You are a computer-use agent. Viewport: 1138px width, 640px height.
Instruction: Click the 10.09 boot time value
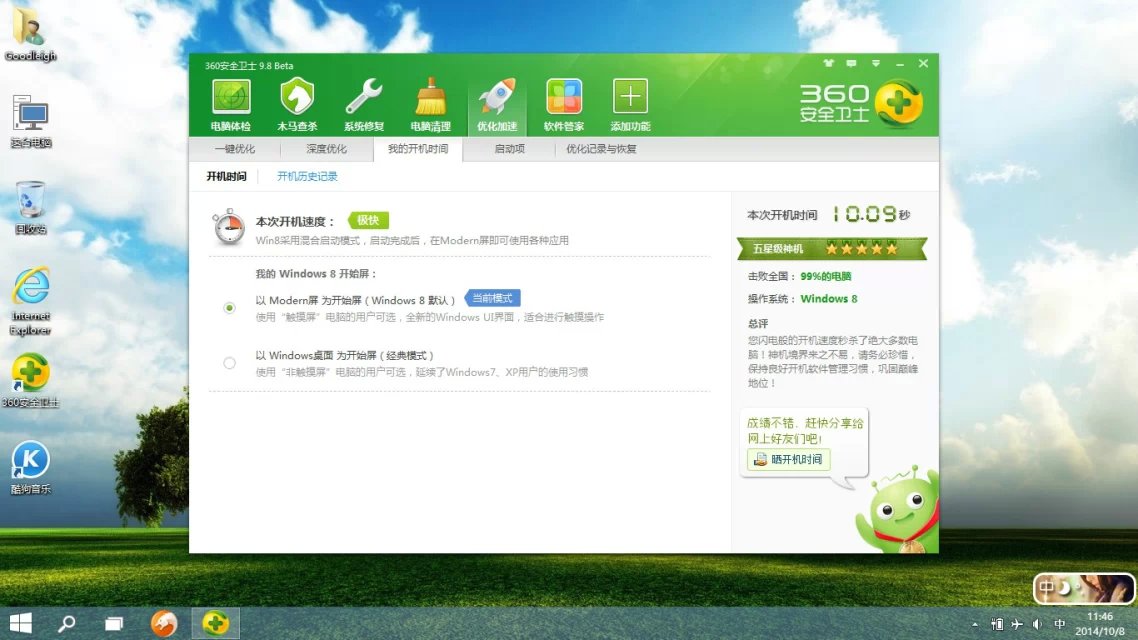tap(864, 214)
